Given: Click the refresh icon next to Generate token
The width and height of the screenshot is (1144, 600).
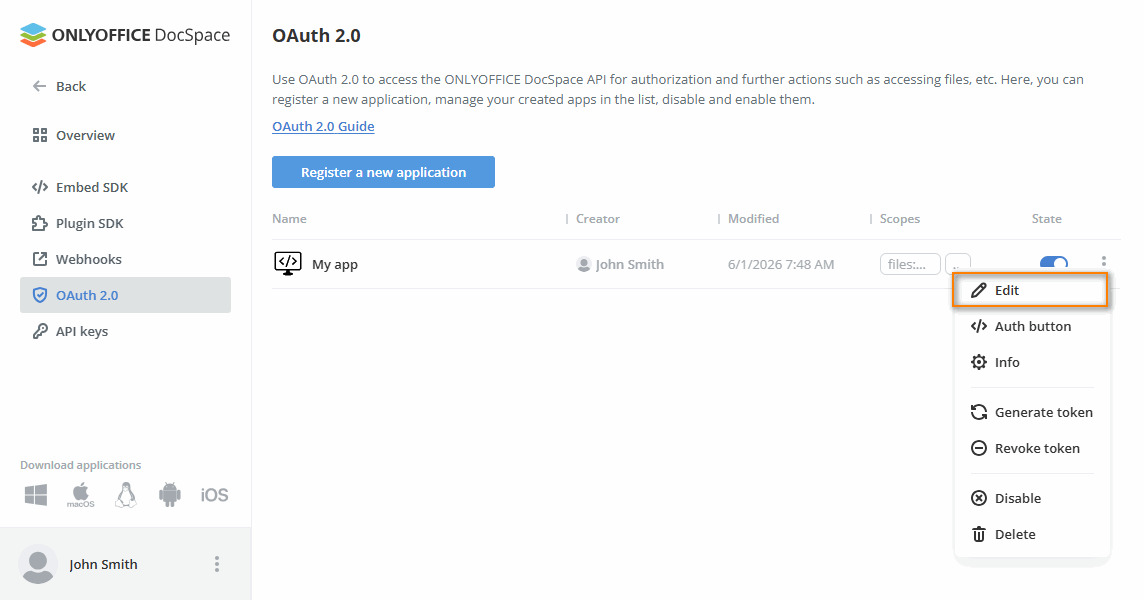Looking at the screenshot, I should [978, 412].
